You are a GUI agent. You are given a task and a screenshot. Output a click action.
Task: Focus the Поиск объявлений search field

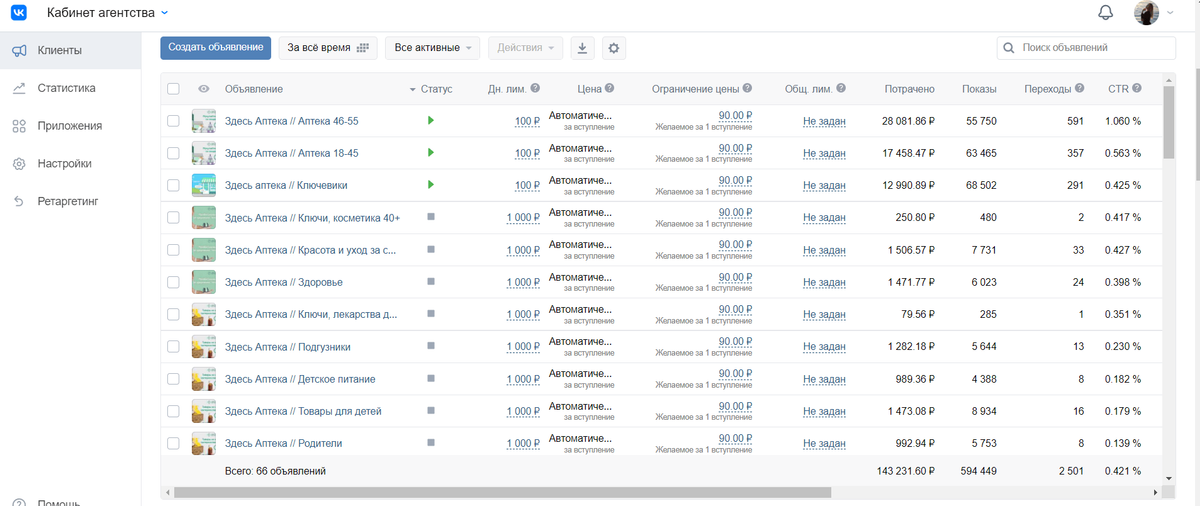[1086, 48]
